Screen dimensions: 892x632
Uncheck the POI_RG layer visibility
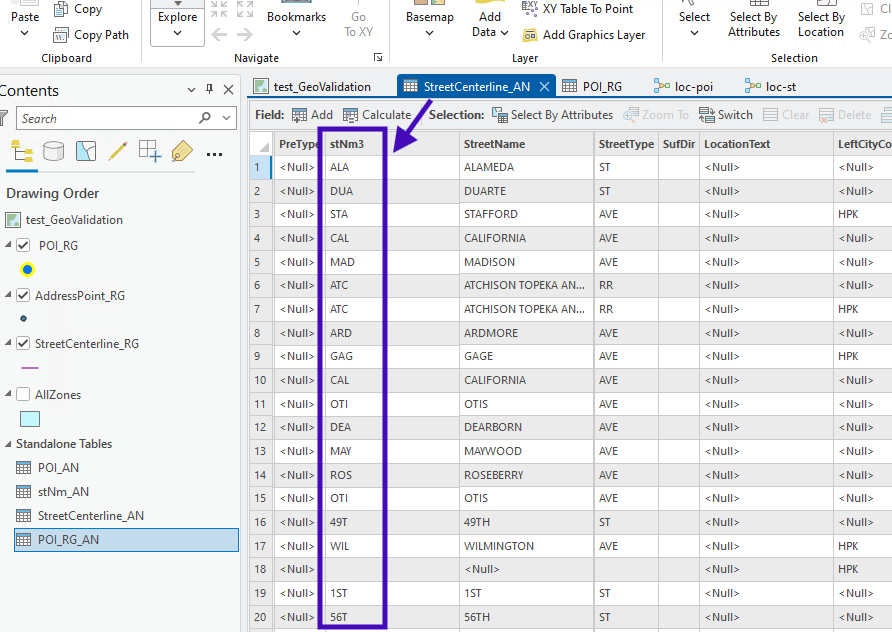coord(24,246)
